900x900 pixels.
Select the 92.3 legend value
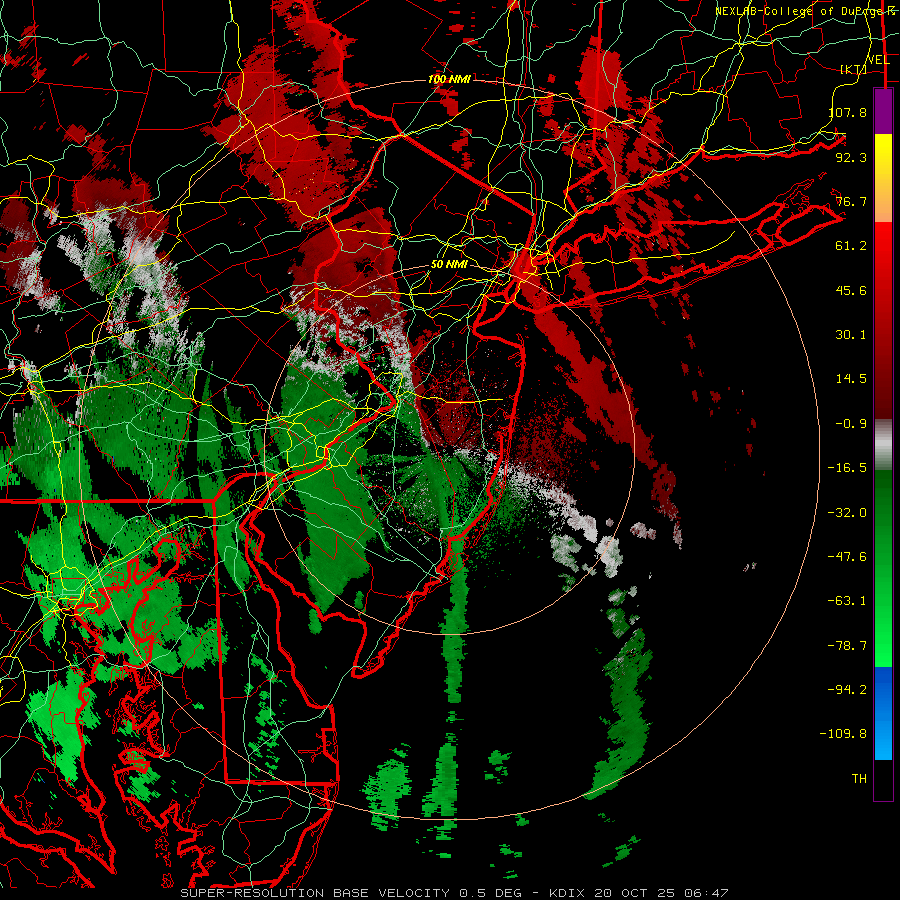point(851,157)
